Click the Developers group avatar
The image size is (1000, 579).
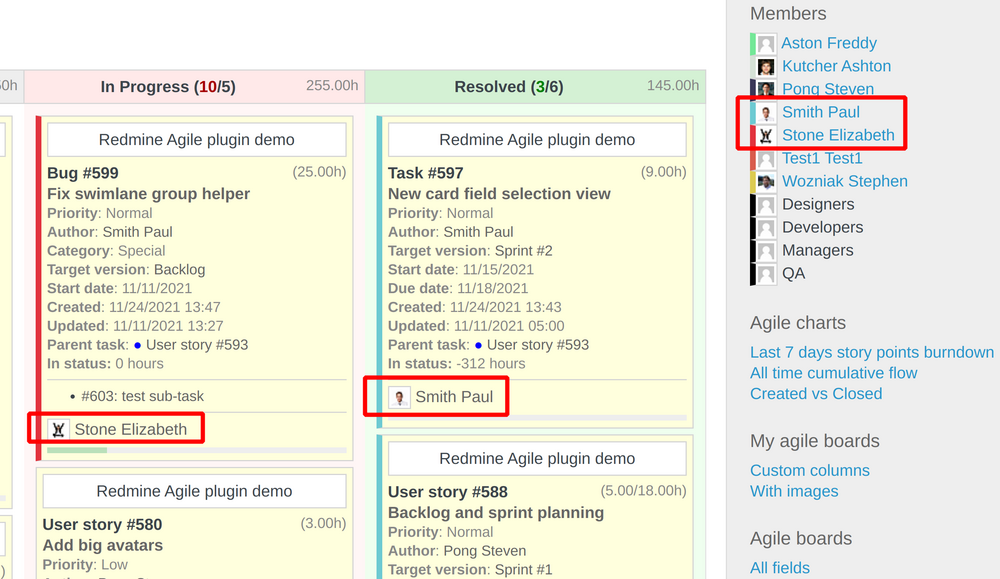click(764, 227)
